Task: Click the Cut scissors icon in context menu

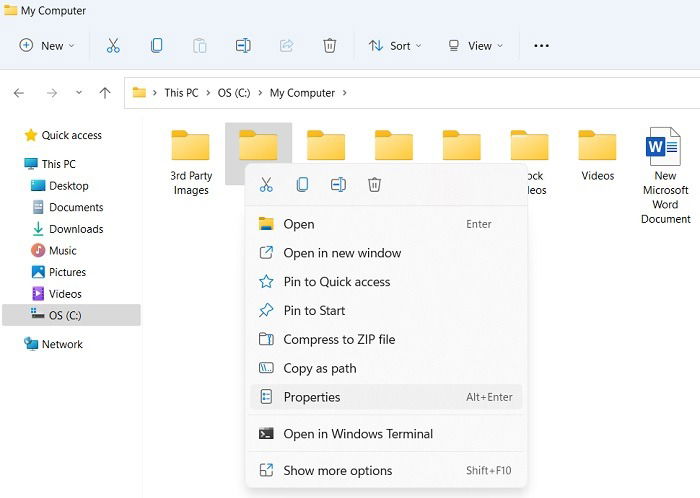Action: click(x=266, y=184)
